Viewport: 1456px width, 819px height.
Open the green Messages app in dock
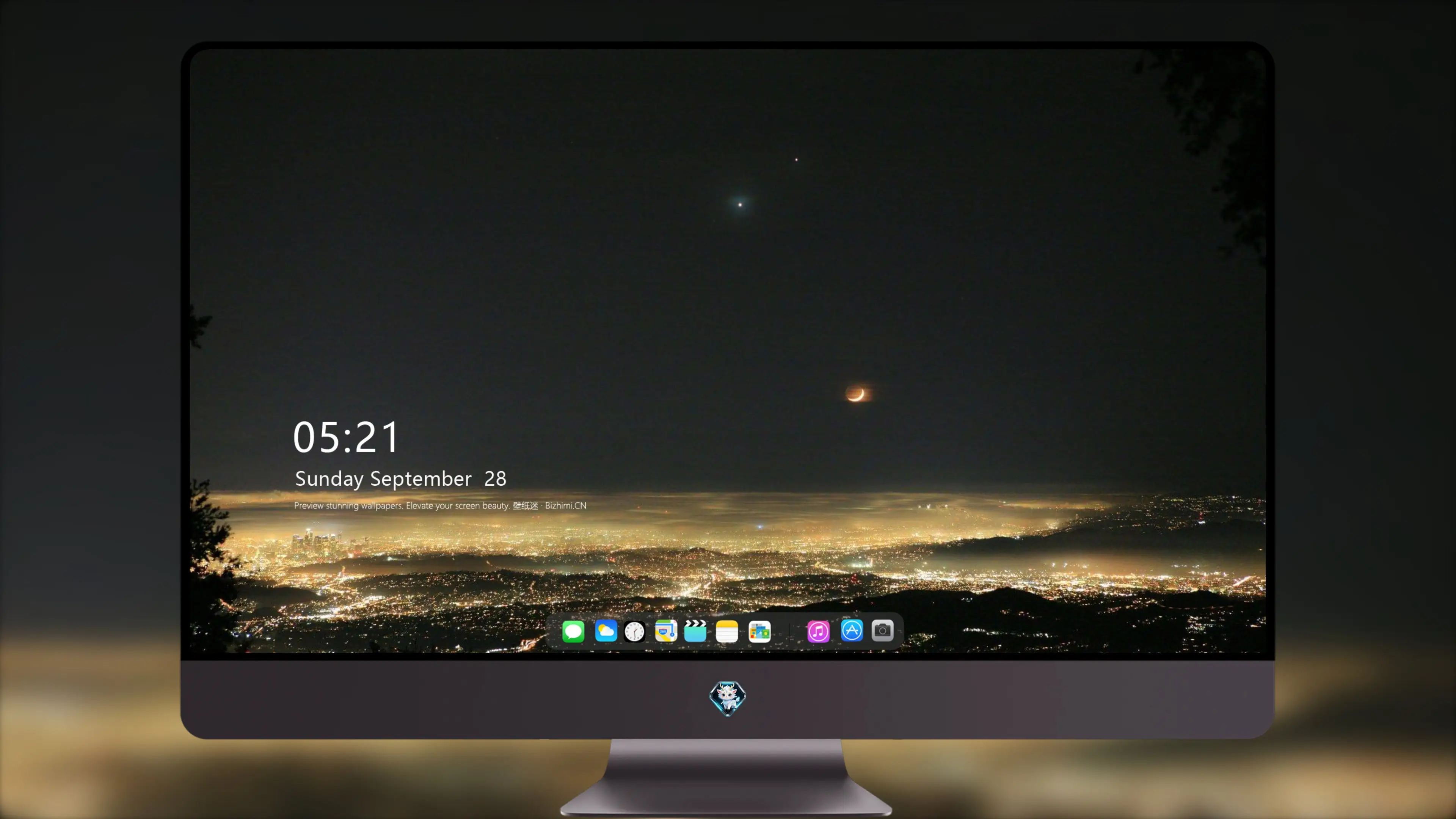point(573,631)
